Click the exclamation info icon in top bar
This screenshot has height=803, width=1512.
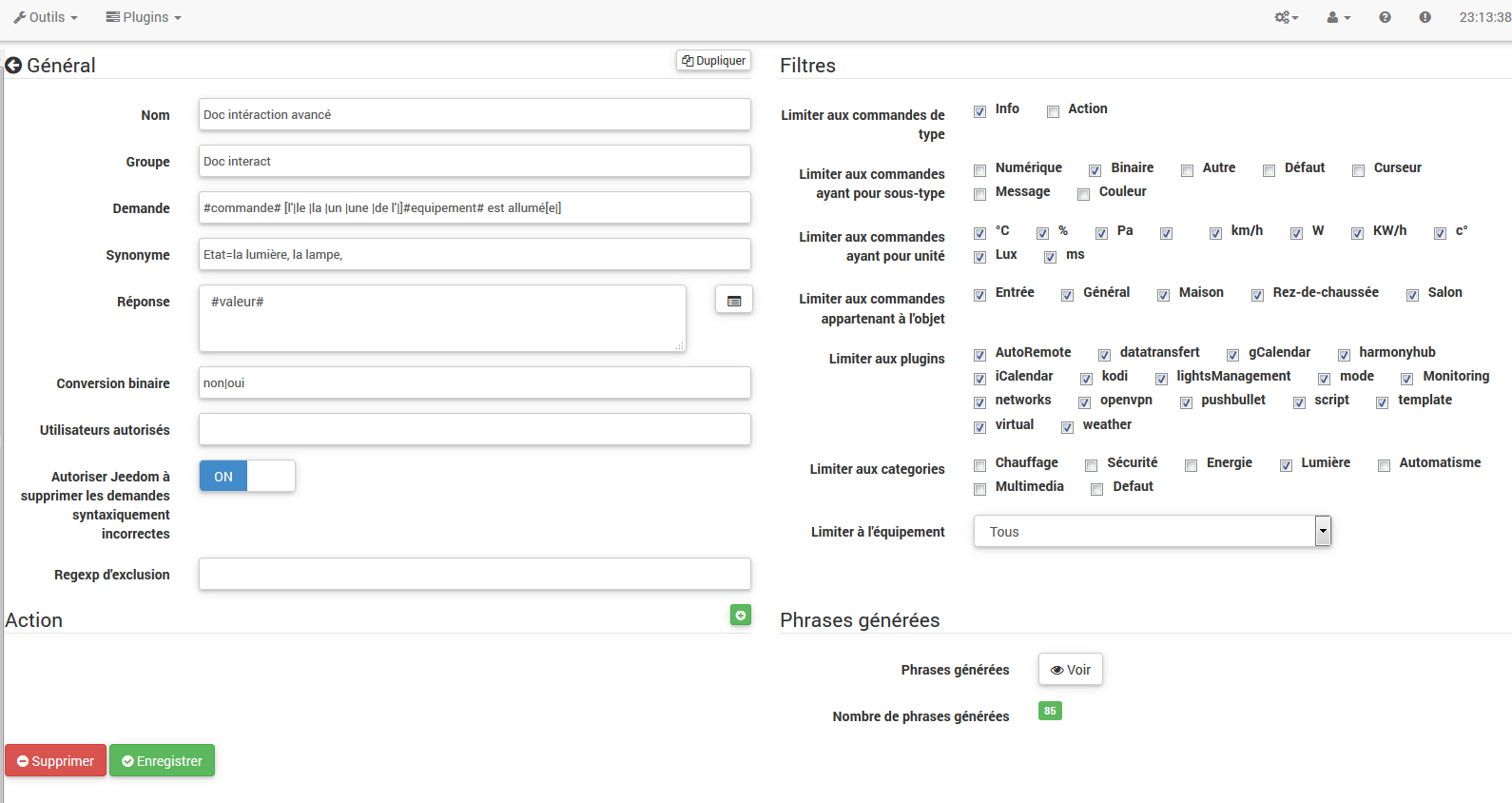coord(1425,17)
